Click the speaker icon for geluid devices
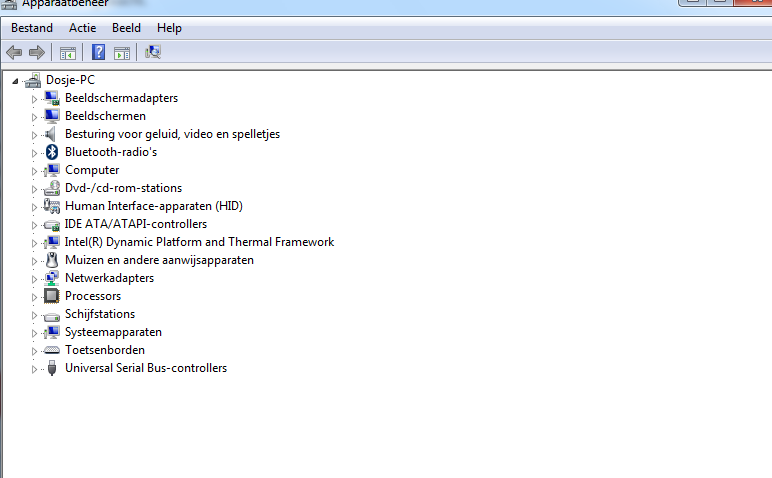This screenshot has height=478, width=772. [50, 134]
